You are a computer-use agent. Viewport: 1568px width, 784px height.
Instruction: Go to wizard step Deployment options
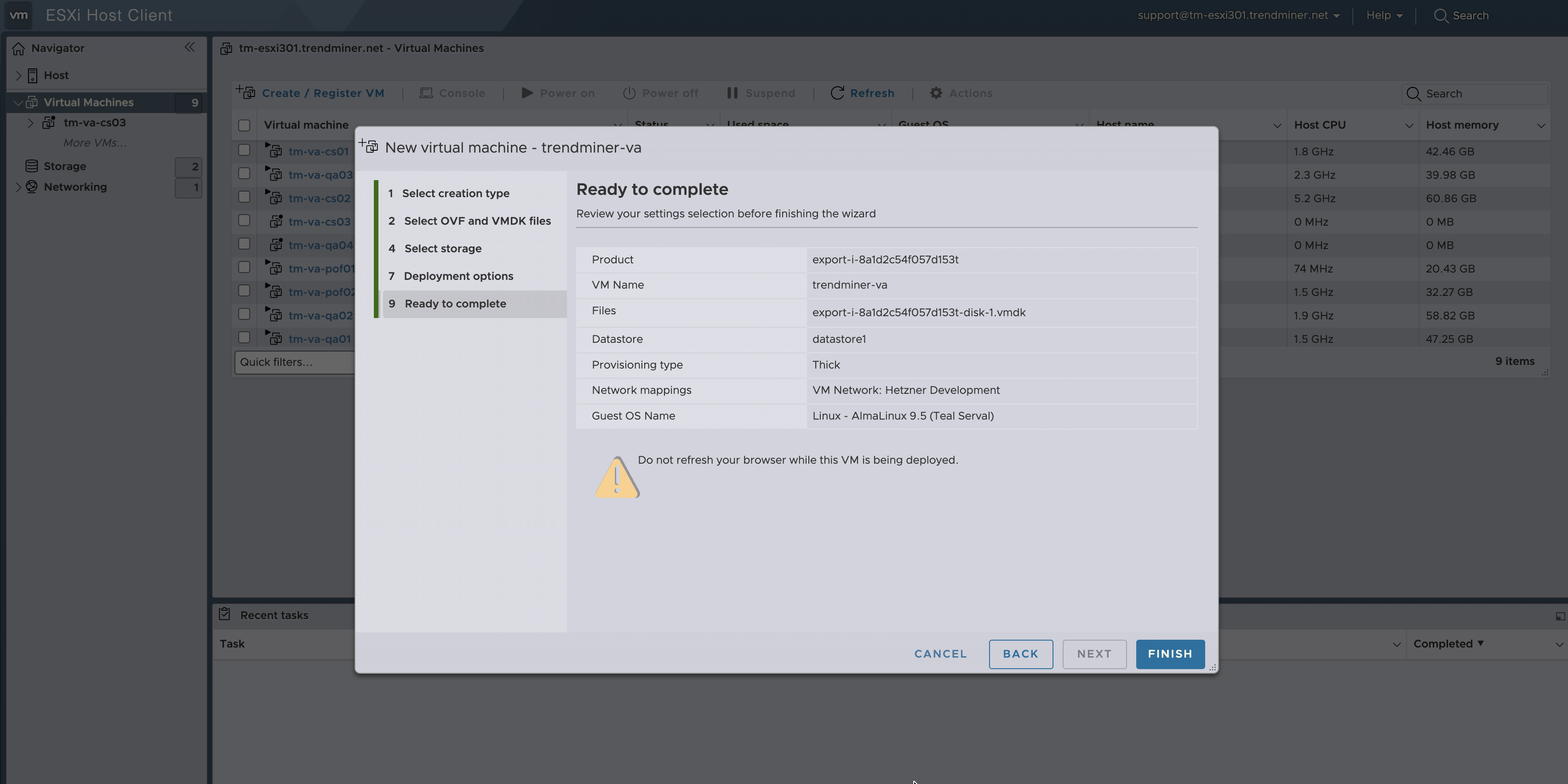[x=458, y=276]
